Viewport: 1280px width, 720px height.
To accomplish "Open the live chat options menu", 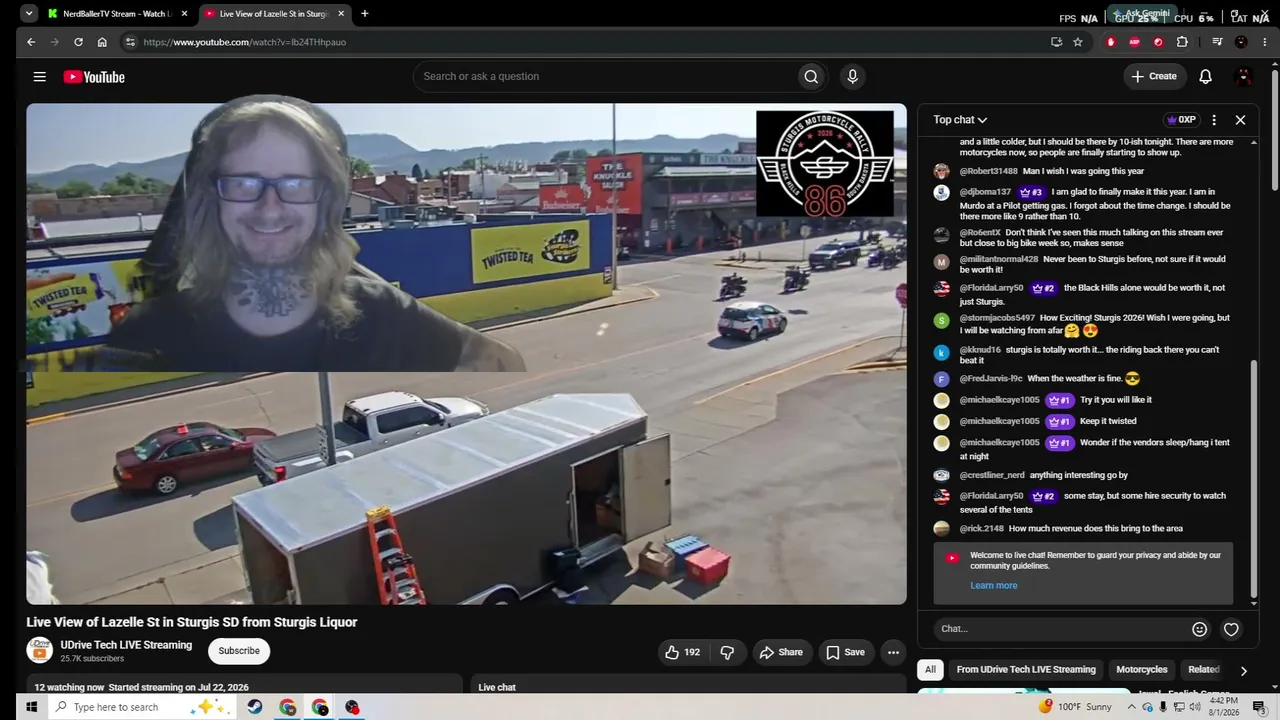I will click(1214, 120).
